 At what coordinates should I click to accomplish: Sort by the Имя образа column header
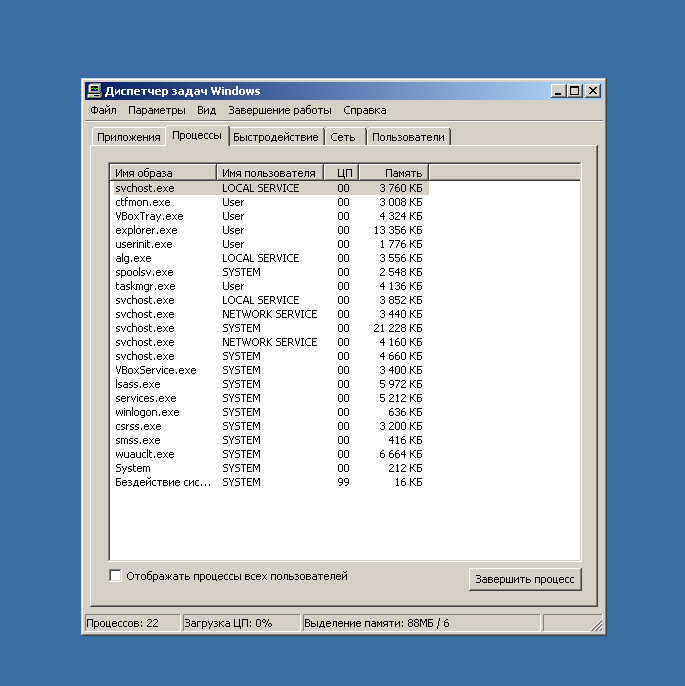[x=163, y=173]
